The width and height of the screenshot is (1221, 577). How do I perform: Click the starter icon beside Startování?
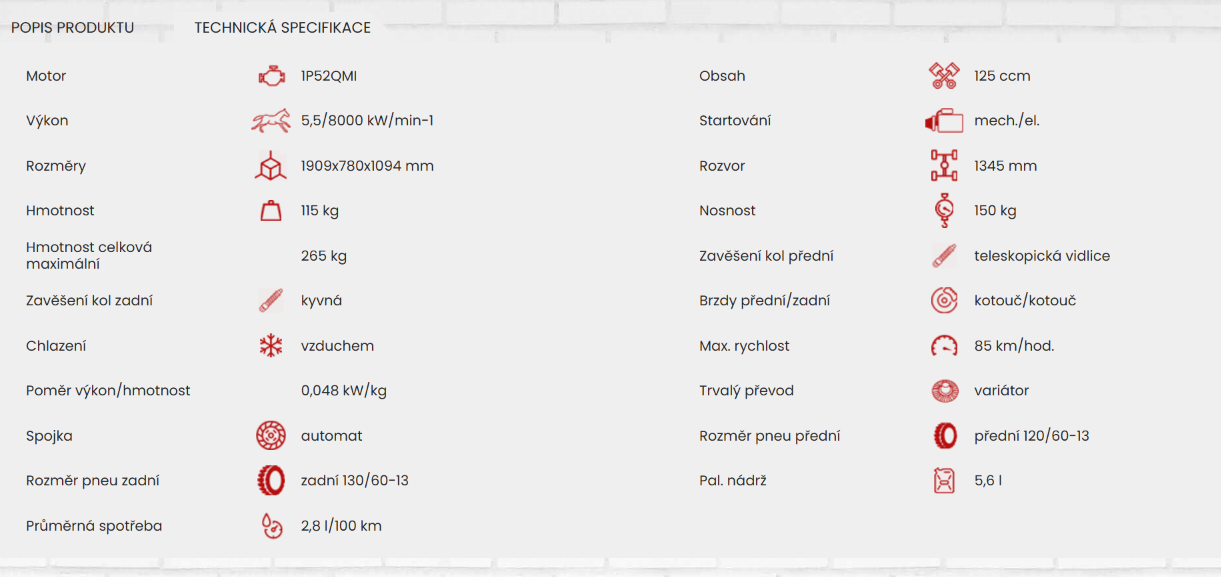click(944, 121)
